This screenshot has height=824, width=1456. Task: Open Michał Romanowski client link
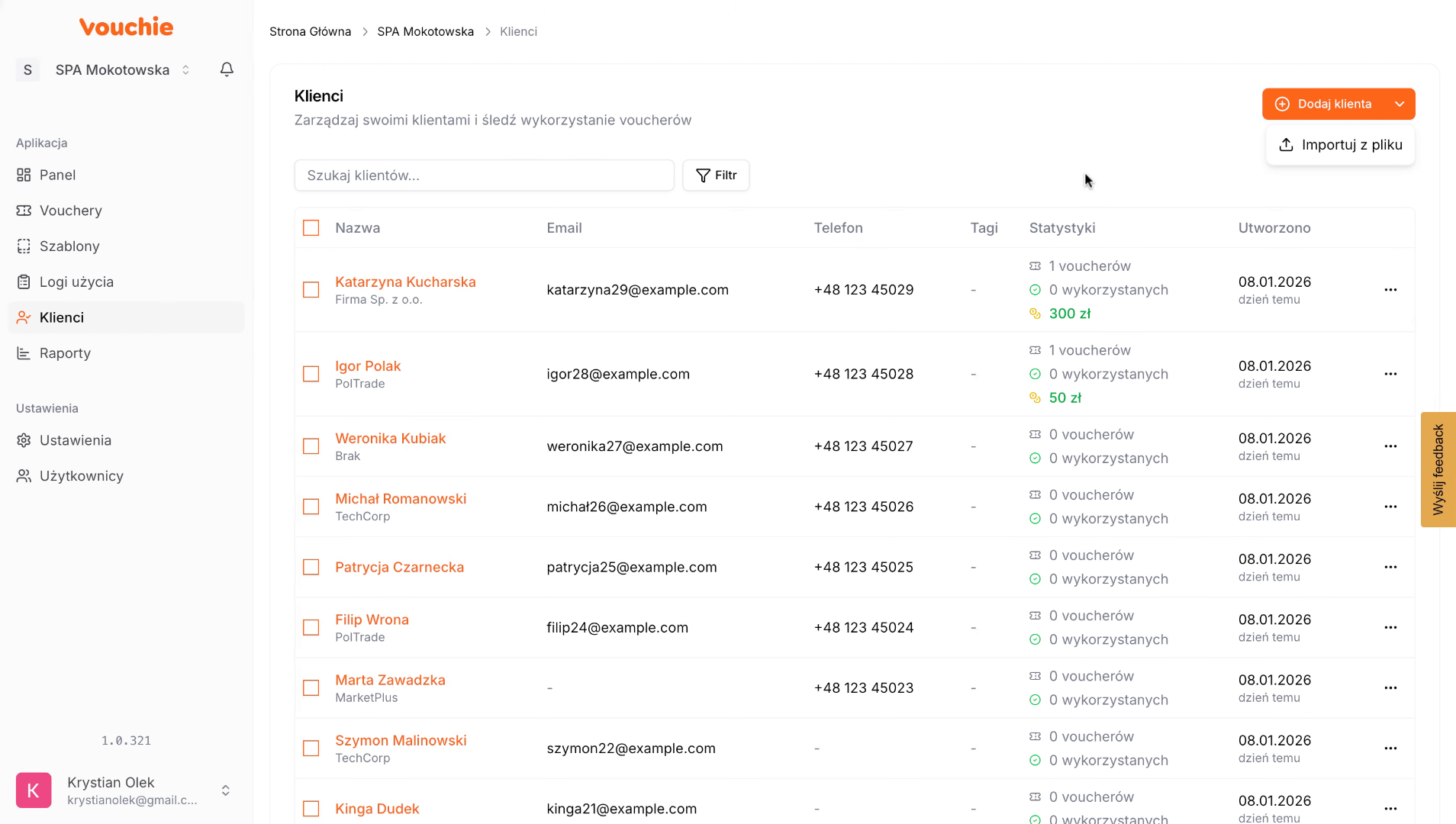tap(401, 499)
